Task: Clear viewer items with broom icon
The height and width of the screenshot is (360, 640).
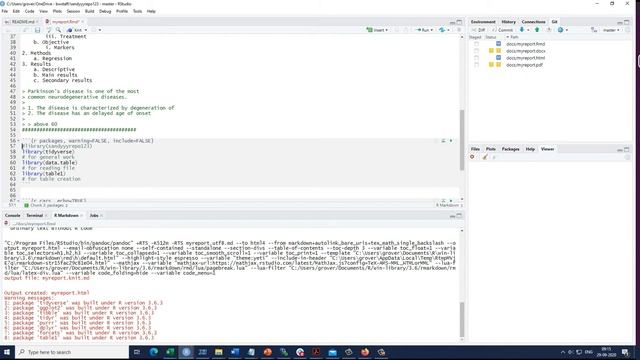Action: (x=485, y=157)
